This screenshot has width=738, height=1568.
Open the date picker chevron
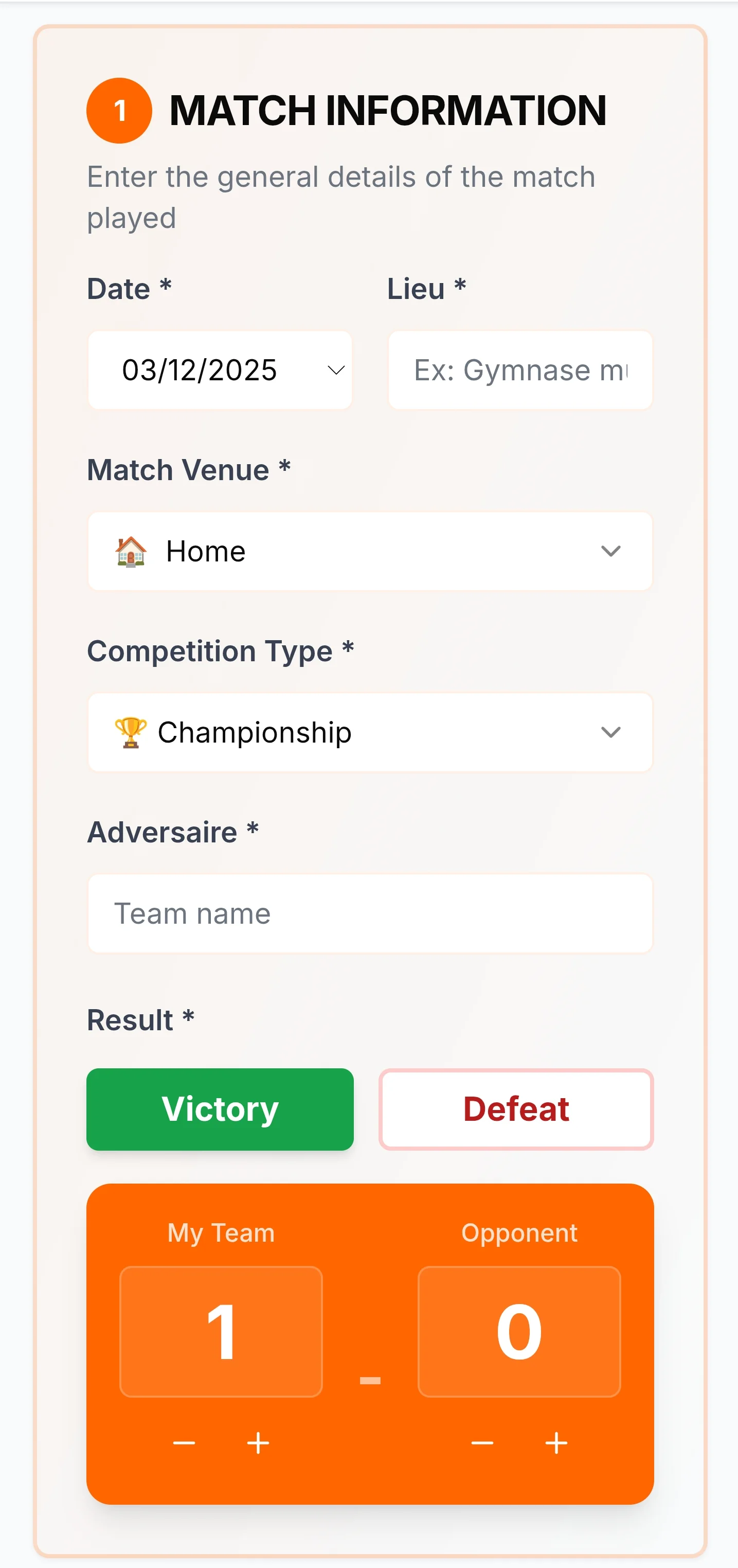click(x=336, y=370)
